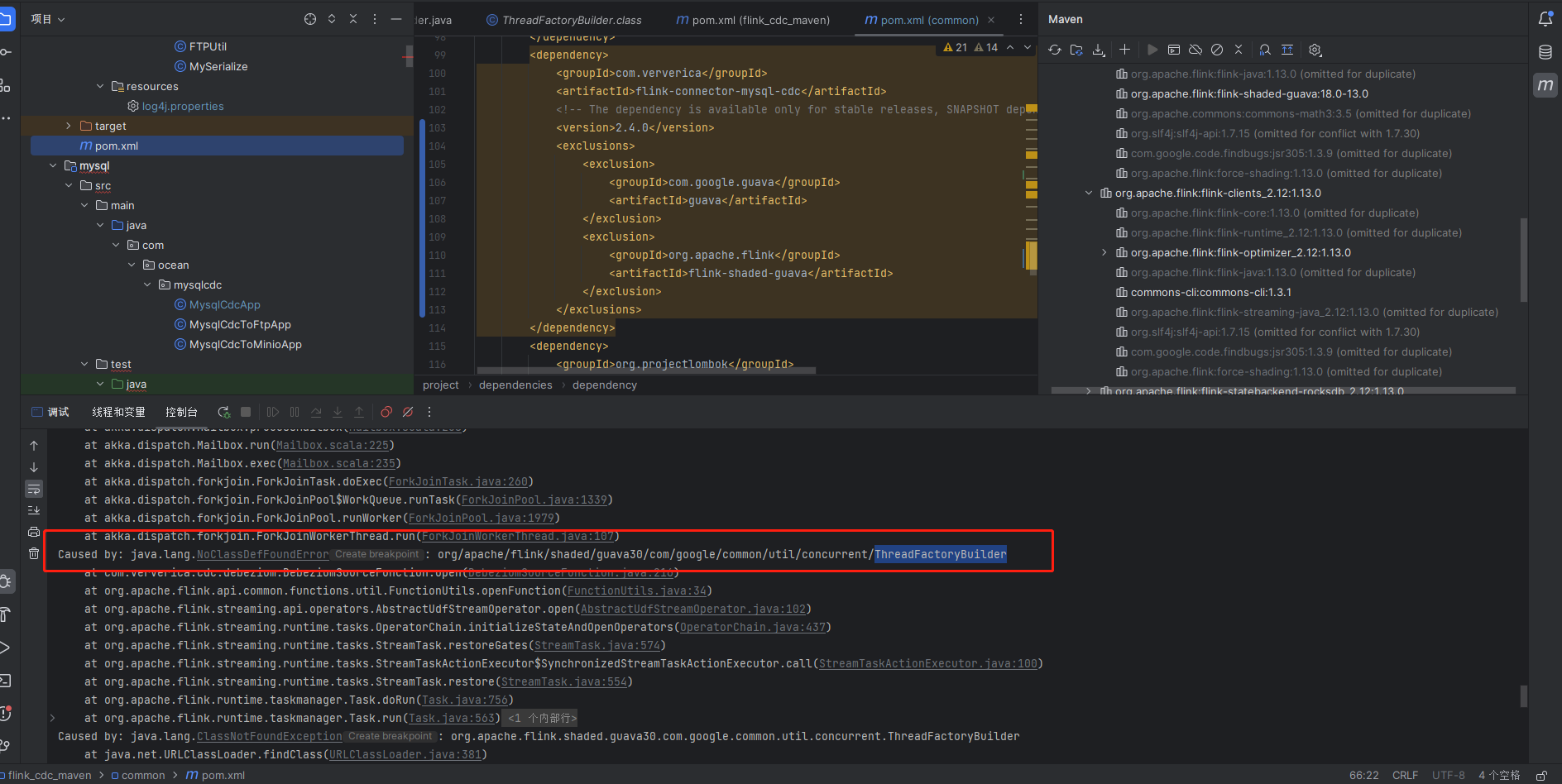Screen dimensions: 1562x784
Task: Hide the project tool window
Action: point(396,19)
